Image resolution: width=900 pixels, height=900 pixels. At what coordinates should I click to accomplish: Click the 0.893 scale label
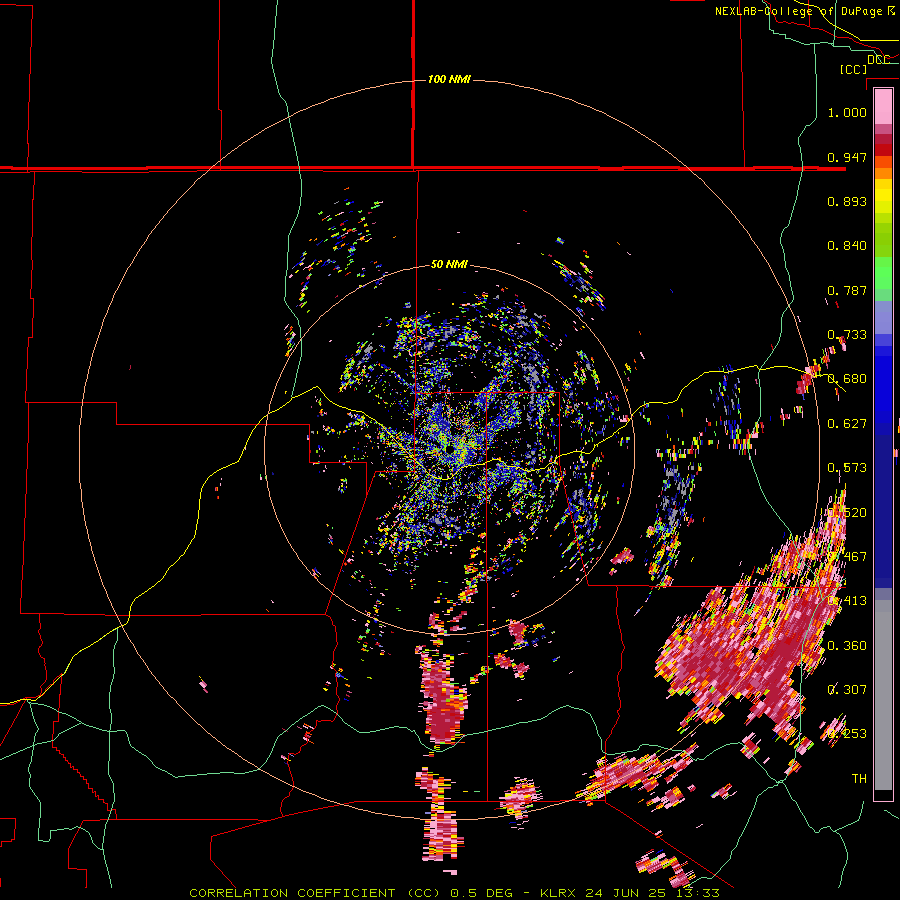[x=847, y=201]
